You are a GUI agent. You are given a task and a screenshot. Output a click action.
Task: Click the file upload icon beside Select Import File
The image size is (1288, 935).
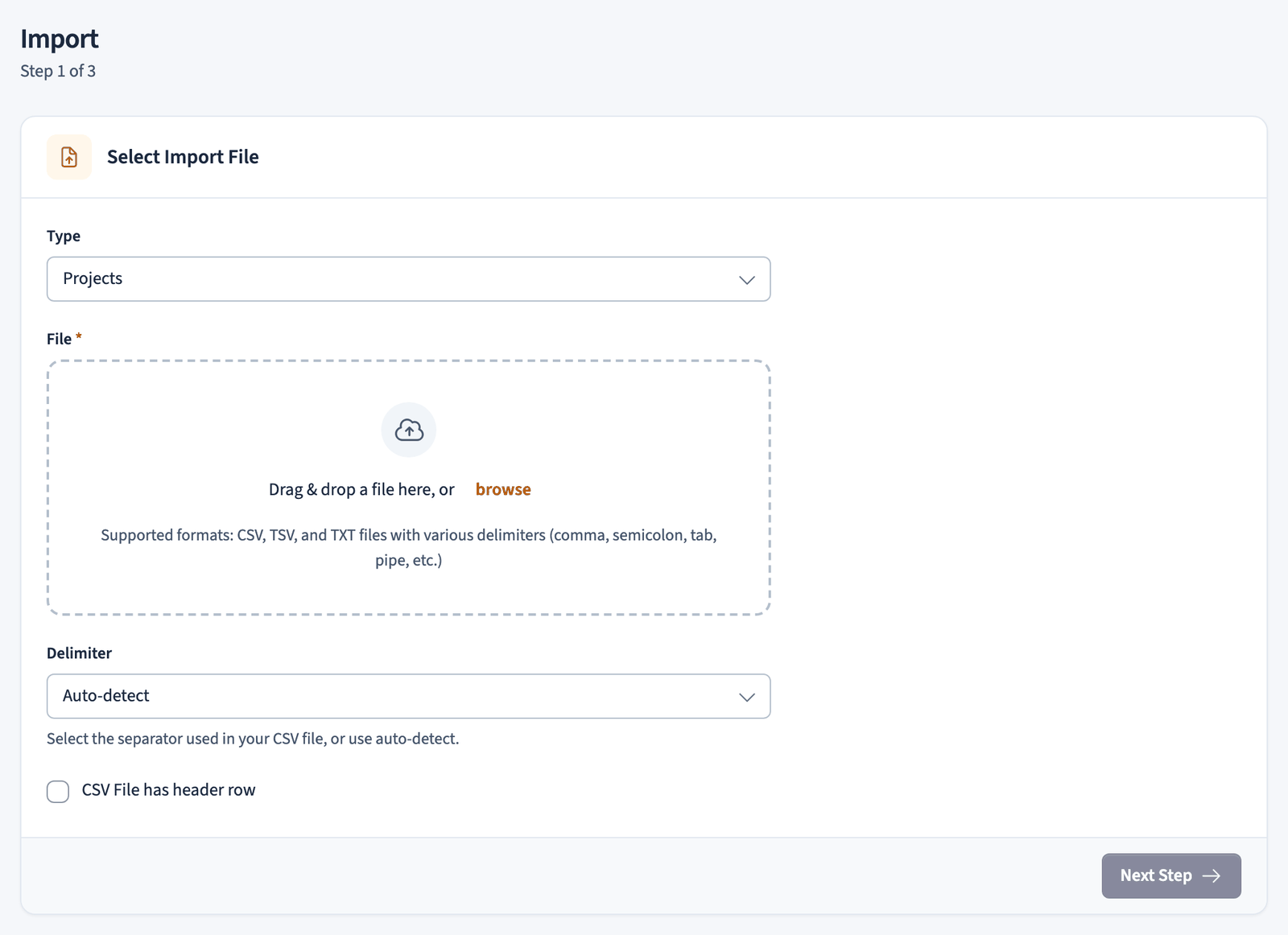click(69, 157)
